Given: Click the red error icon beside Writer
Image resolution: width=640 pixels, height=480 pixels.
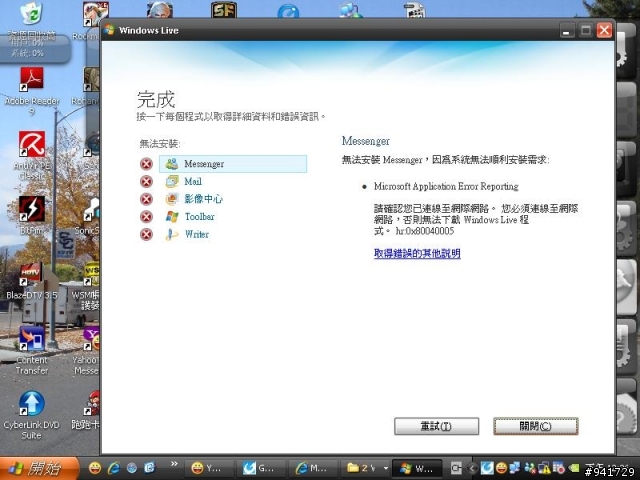Looking at the screenshot, I should click(x=146, y=234).
